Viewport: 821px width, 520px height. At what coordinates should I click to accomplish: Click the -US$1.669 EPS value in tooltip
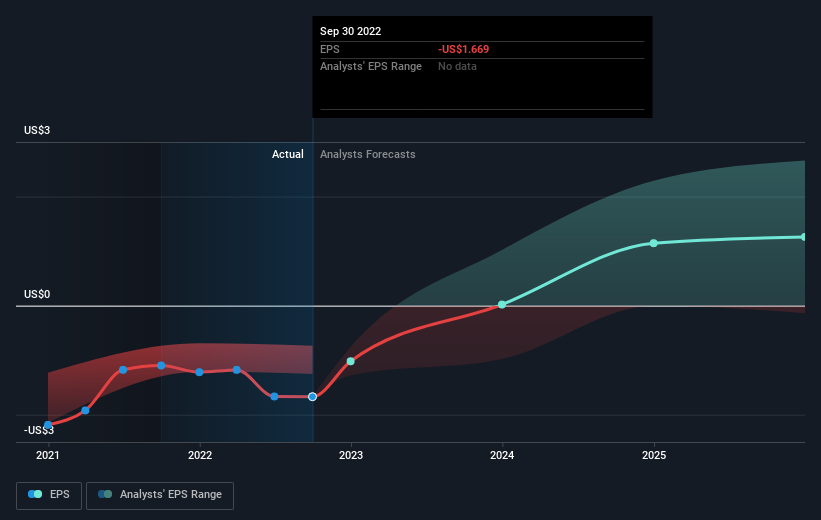click(x=463, y=49)
